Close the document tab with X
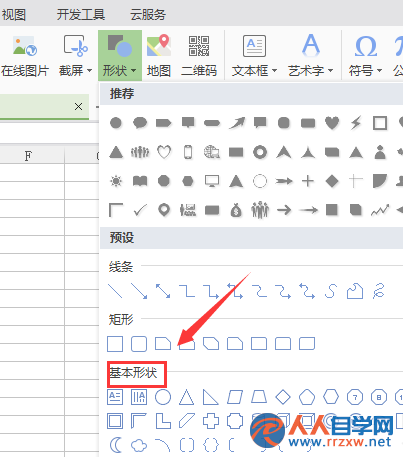The height and width of the screenshot is (457, 403). tap(78, 107)
